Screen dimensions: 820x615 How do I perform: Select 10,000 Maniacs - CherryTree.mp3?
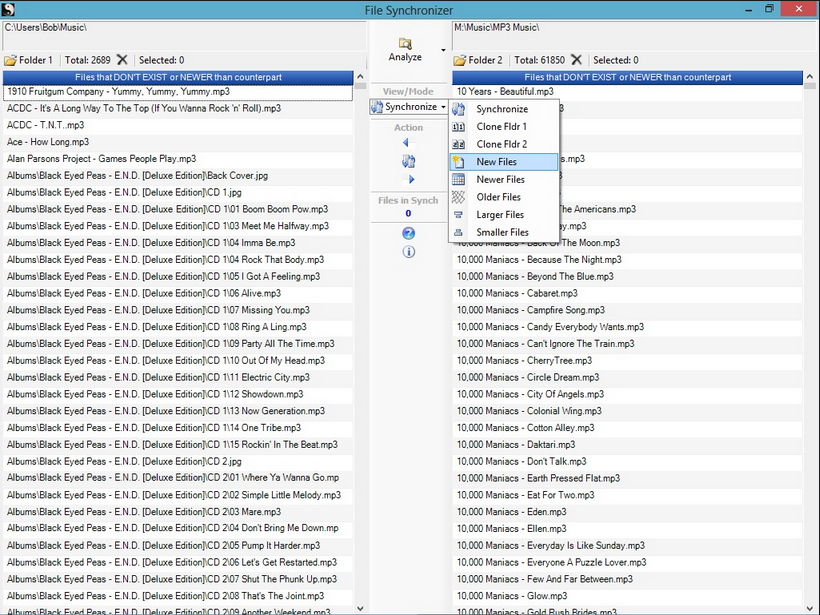(x=628, y=361)
